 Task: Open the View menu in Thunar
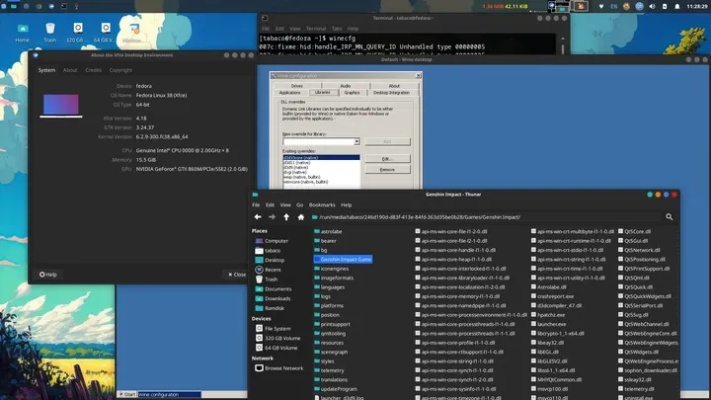click(x=285, y=205)
